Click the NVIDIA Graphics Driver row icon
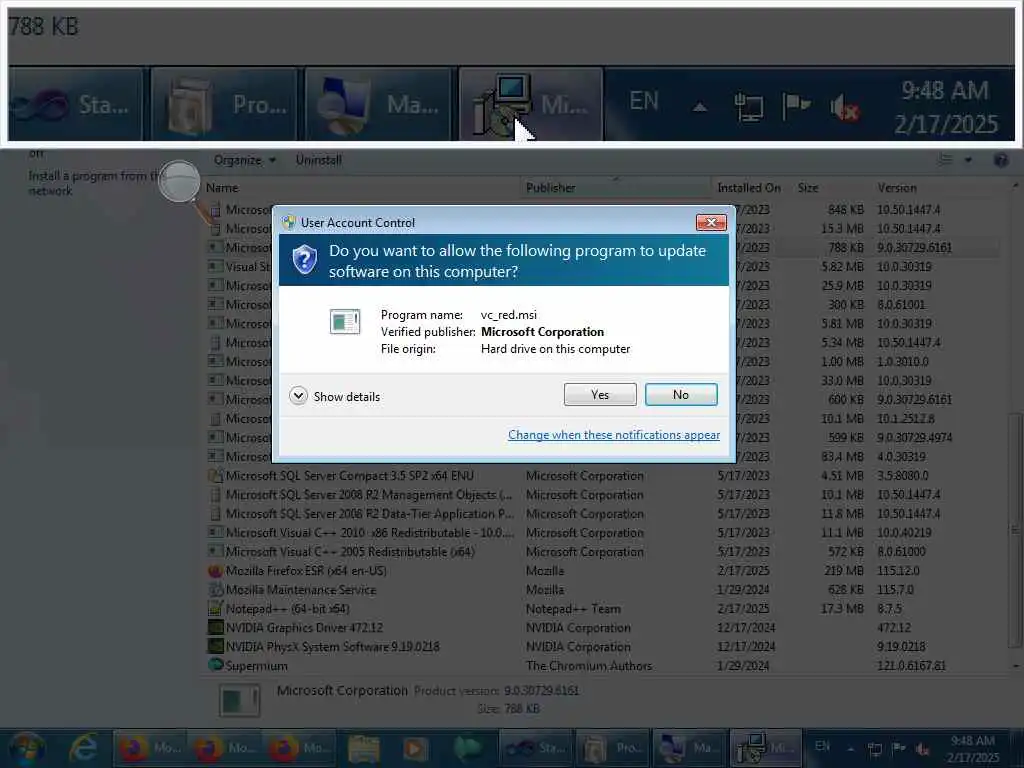Image resolution: width=1024 pixels, height=768 pixels. coord(215,628)
